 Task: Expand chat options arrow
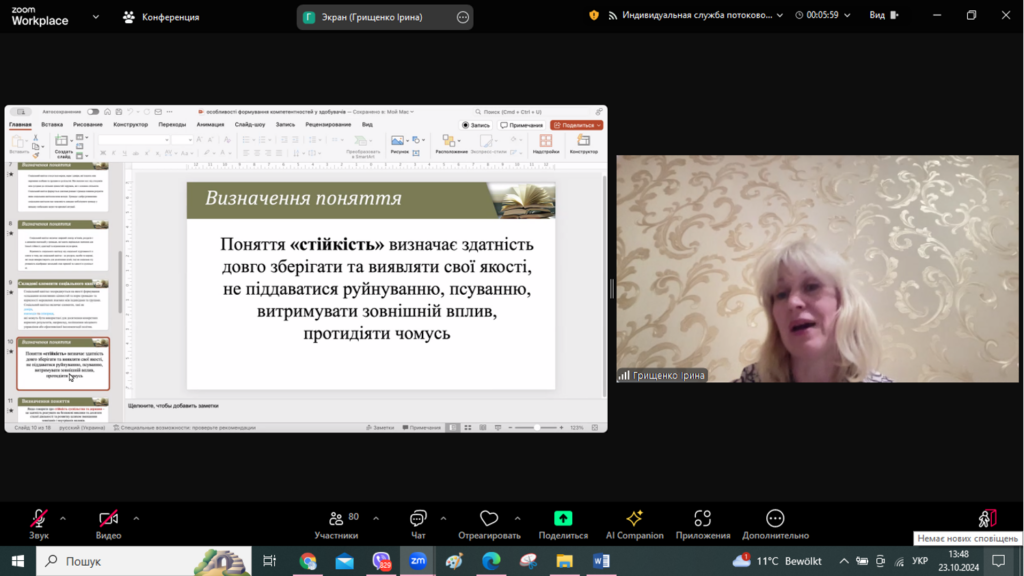coord(443,519)
